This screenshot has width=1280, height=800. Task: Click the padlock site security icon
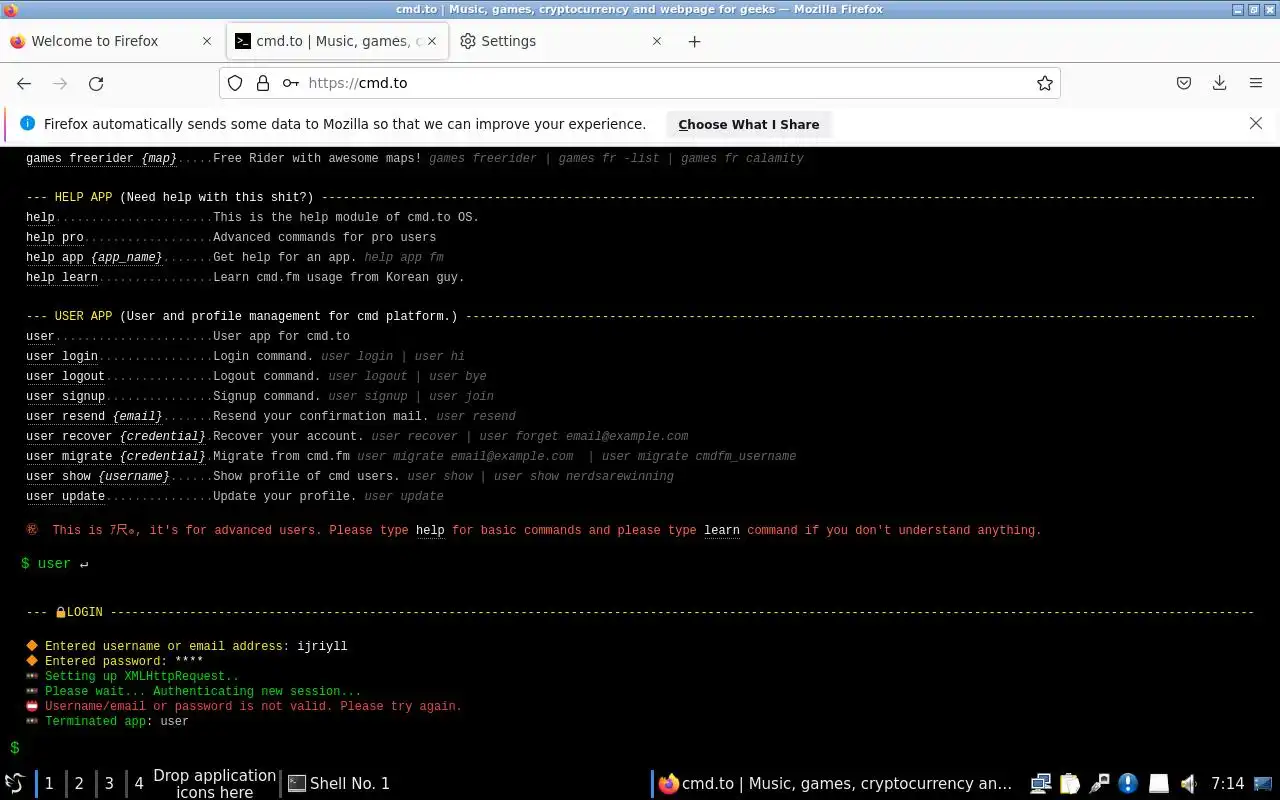263,83
